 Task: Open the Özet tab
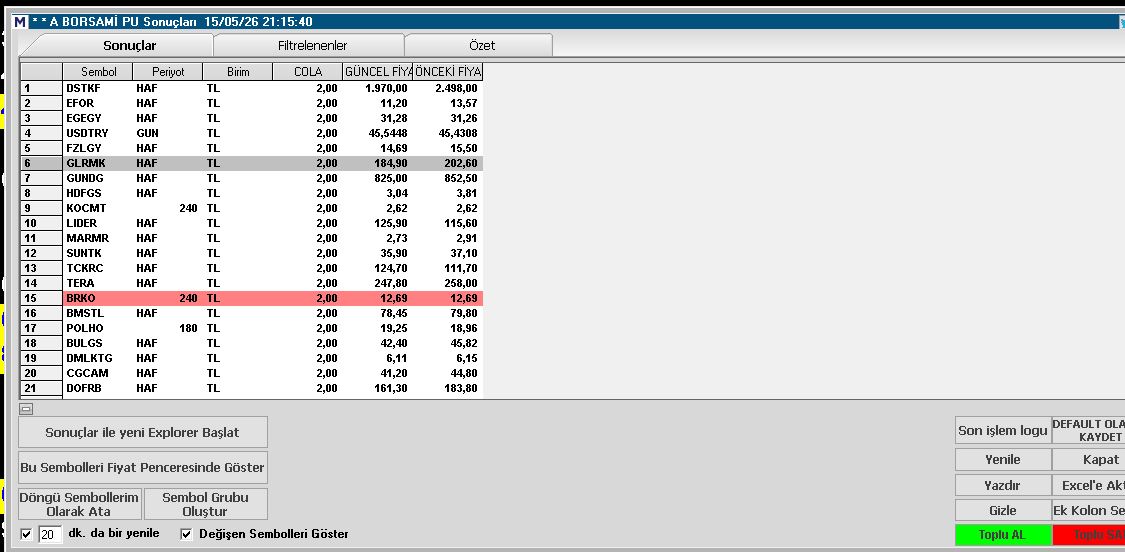pos(481,45)
